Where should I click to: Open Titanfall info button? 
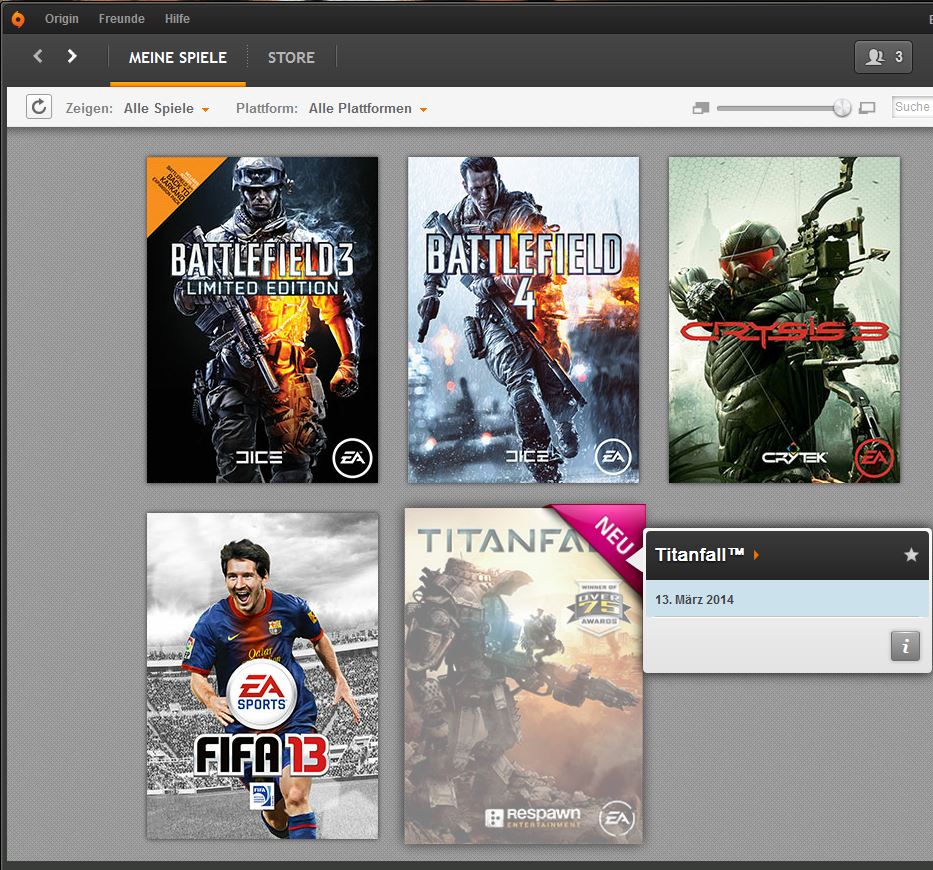click(x=905, y=646)
